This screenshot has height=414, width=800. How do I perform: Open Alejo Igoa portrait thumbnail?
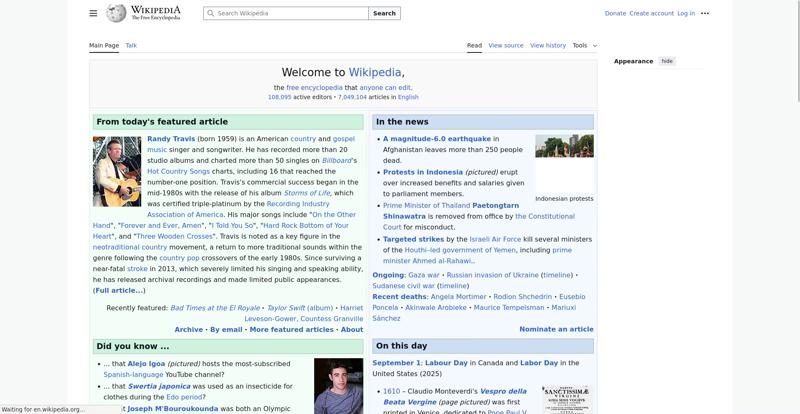[338, 386]
